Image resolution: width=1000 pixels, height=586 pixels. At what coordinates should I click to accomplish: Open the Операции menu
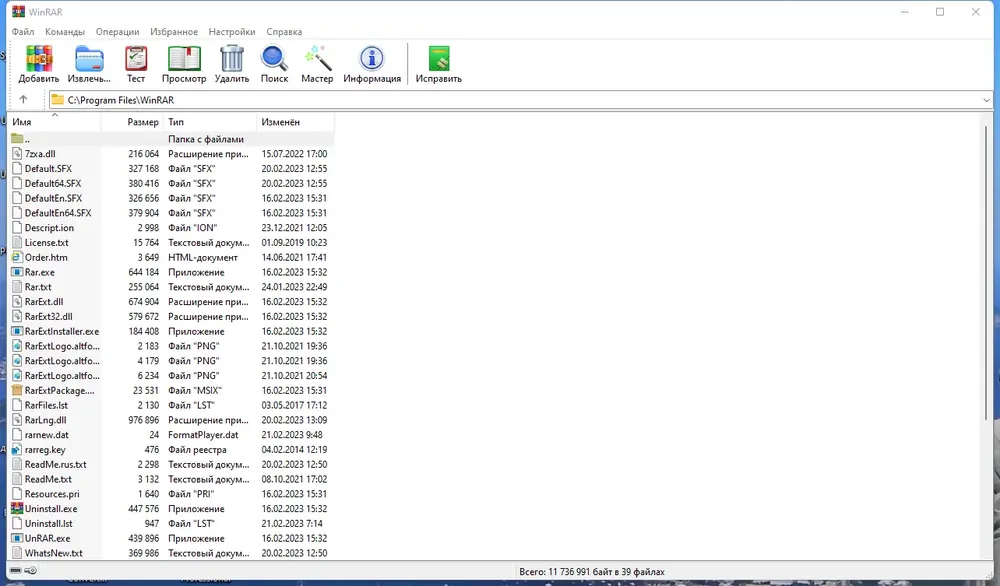click(x=117, y=31)
